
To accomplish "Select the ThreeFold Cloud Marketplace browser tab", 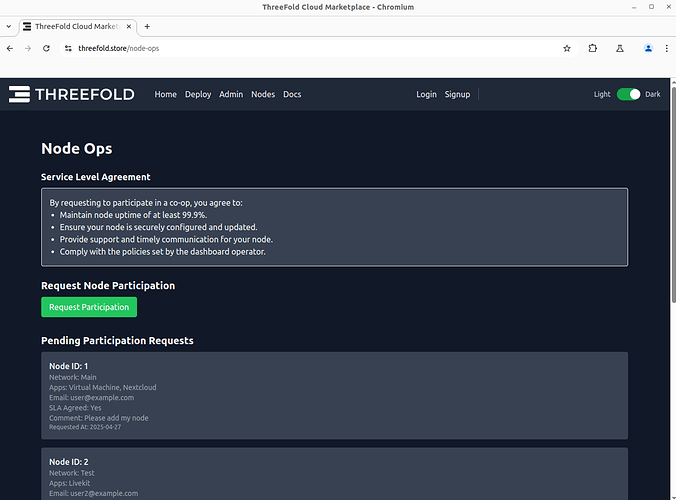I will pos(78,26).
